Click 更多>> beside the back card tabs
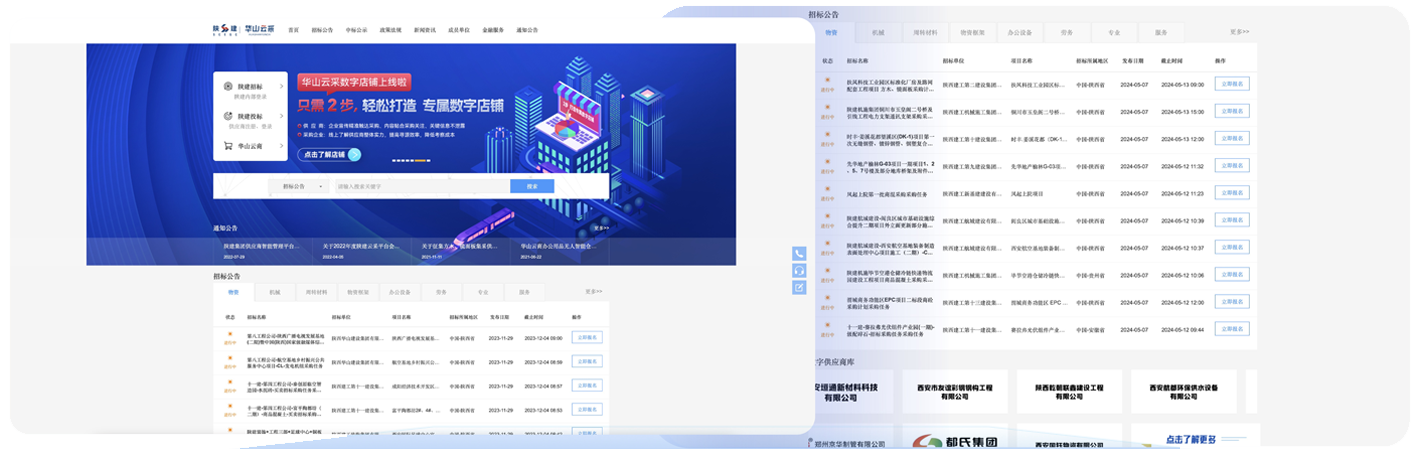1421x466 pixels. [x=1239, y=33]
